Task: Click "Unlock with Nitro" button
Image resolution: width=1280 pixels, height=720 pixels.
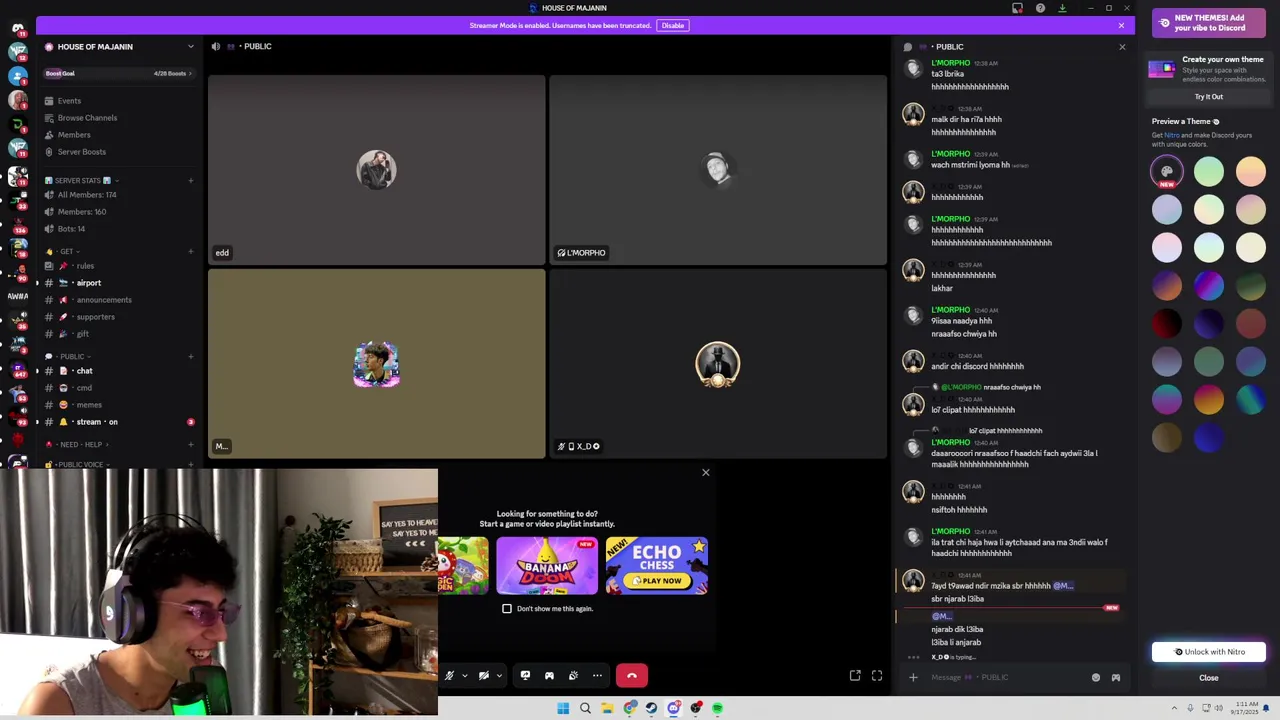Action: [1209, 652]
